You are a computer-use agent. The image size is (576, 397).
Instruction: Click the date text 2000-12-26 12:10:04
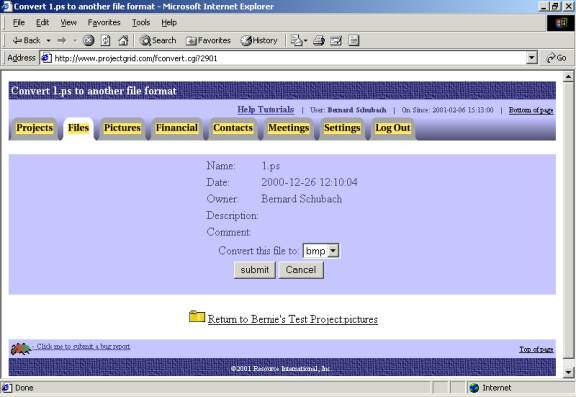pos(309,182)
